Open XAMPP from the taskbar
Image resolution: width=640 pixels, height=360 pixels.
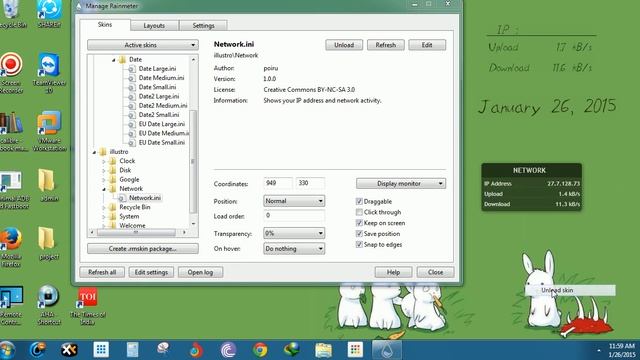click(69, 350)
